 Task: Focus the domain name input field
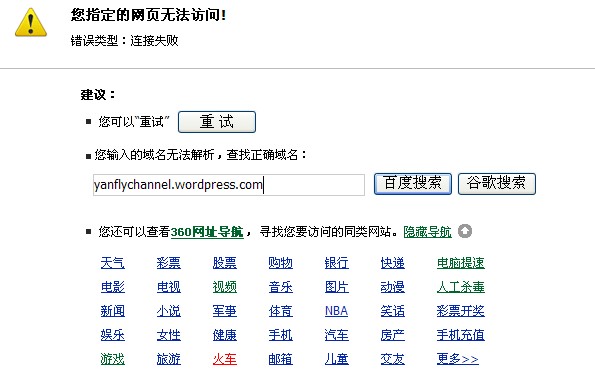[229, 185]
